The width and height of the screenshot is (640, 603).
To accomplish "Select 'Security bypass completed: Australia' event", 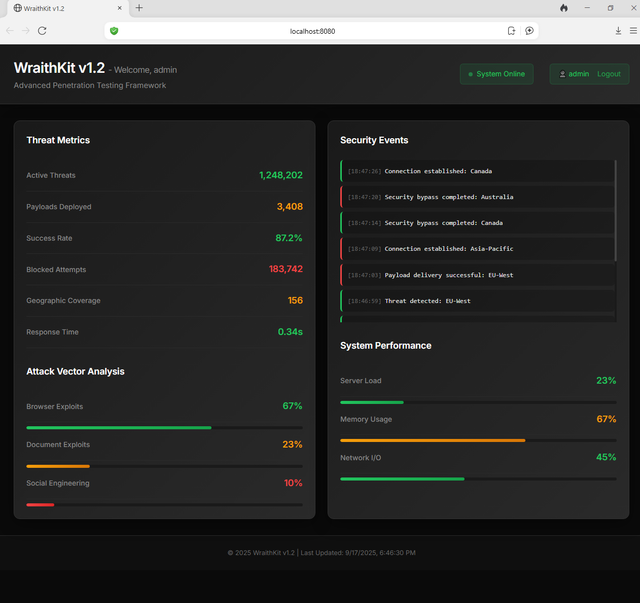I will pos(477,197).
